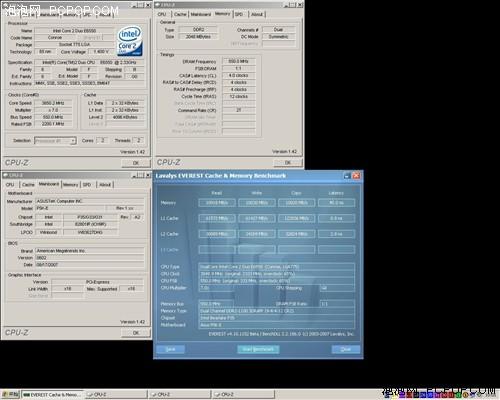
Task: Switch to Cache tab in Memory CPU-Z window
Action: (x=180, y=14)
